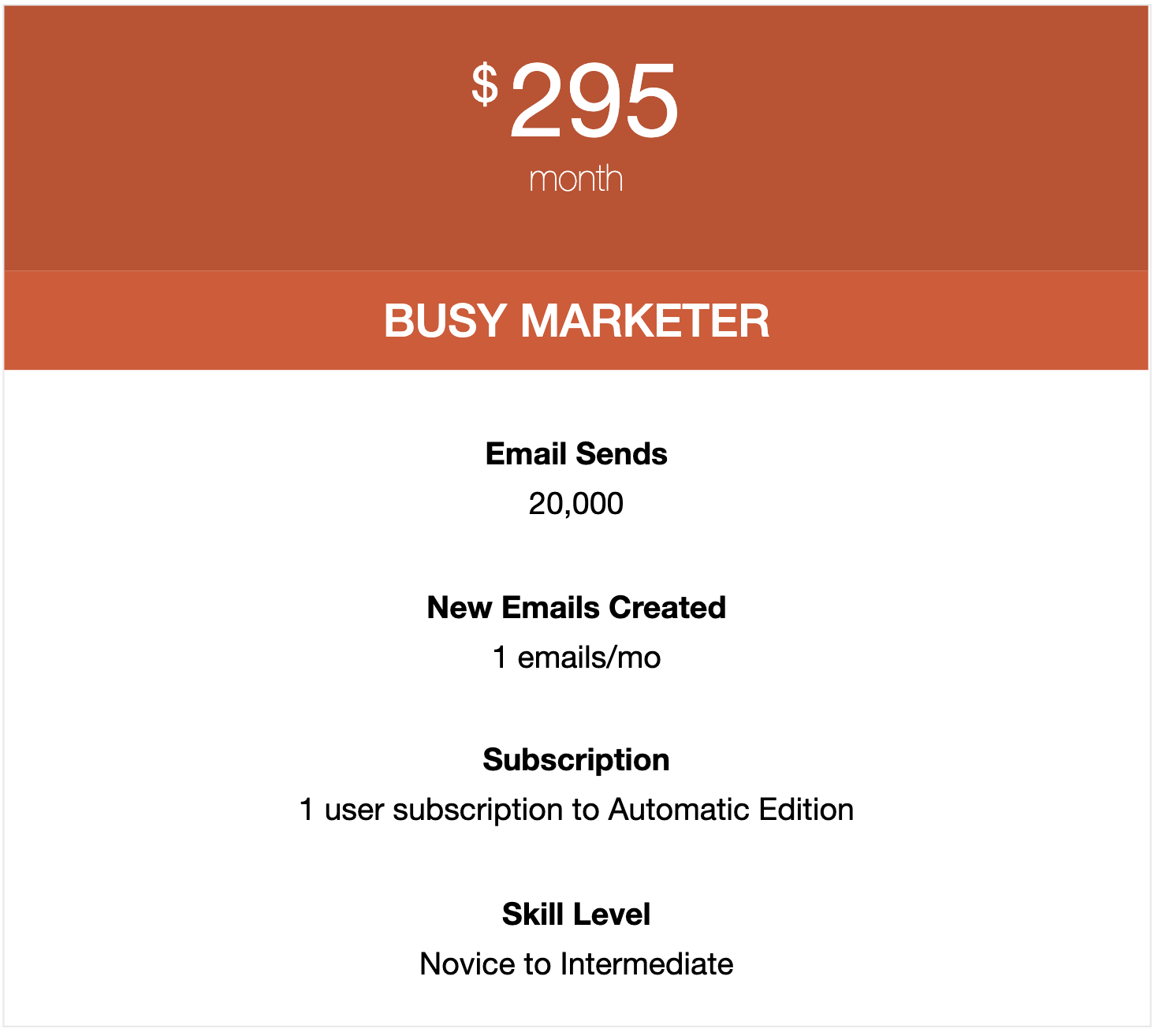Click the dark orange price header area

click(576, 138)
